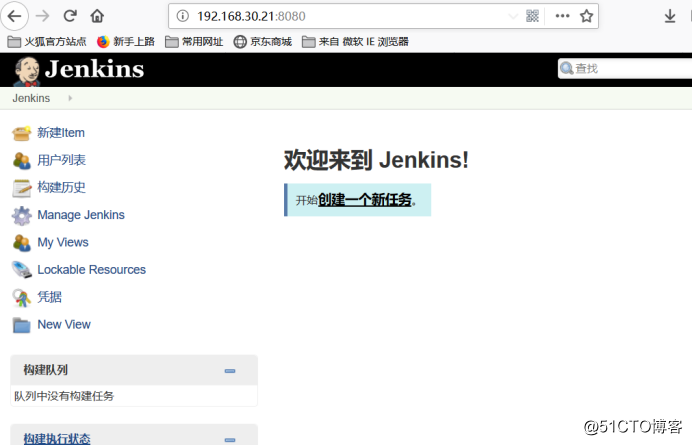Open the 用户列表 link

[x=61, y=160]
